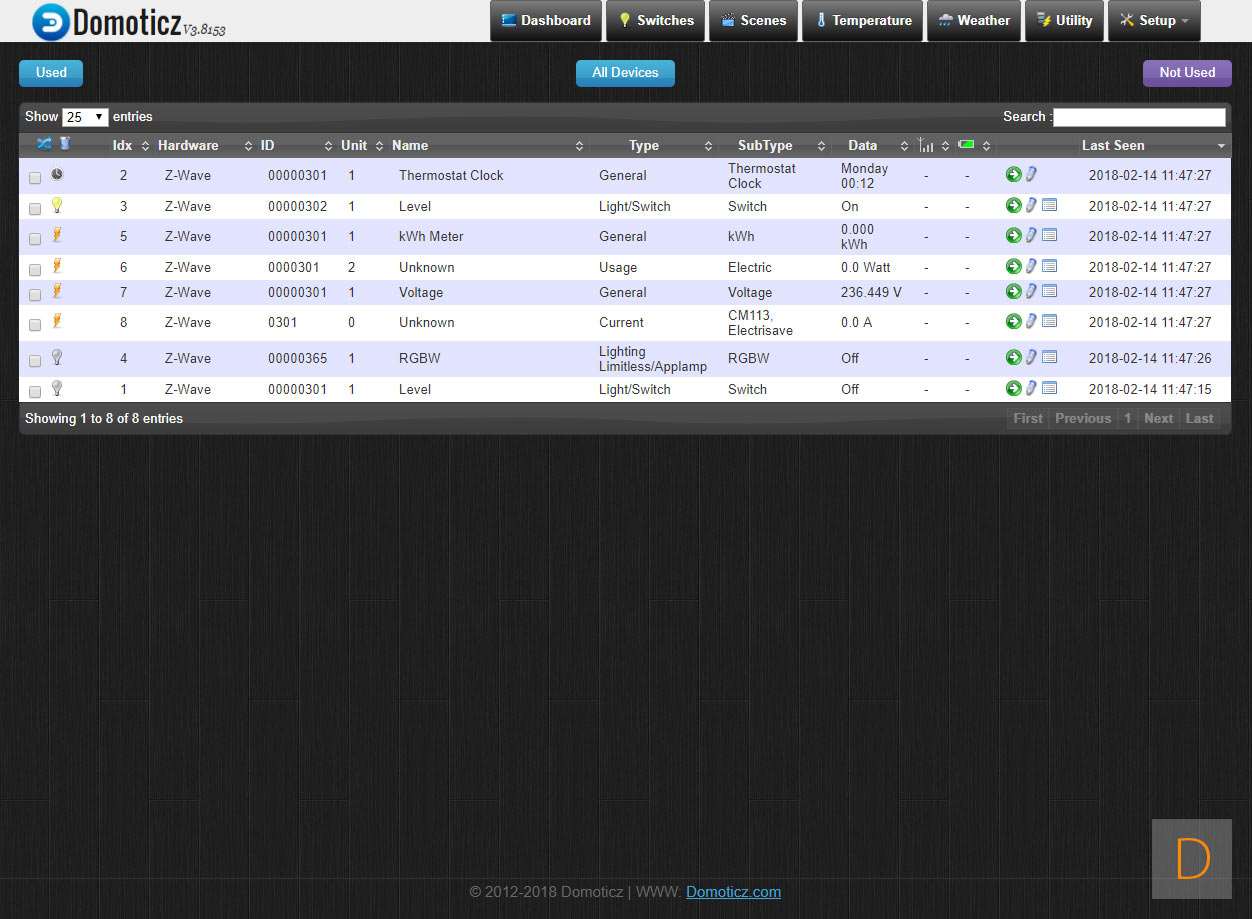Click into the Search input field
Image resolution: width=1252 pixels, height=919 pixels.
1138,117
